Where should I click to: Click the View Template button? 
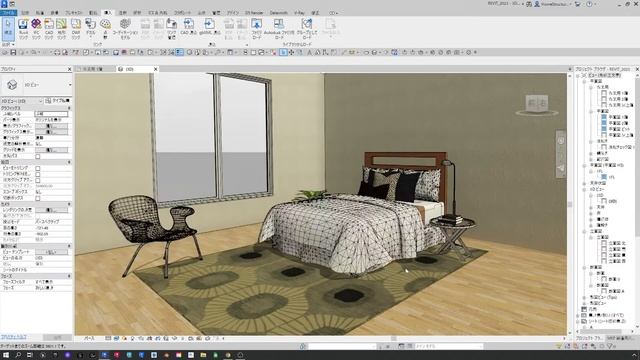[x=51, y=252]
